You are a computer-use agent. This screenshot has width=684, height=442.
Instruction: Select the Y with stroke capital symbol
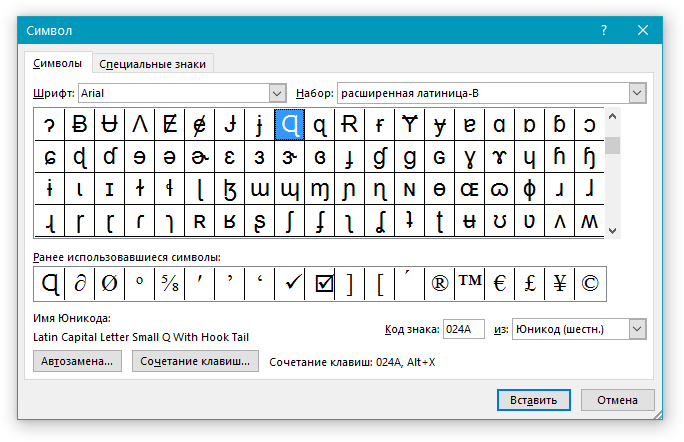point(410,125)
